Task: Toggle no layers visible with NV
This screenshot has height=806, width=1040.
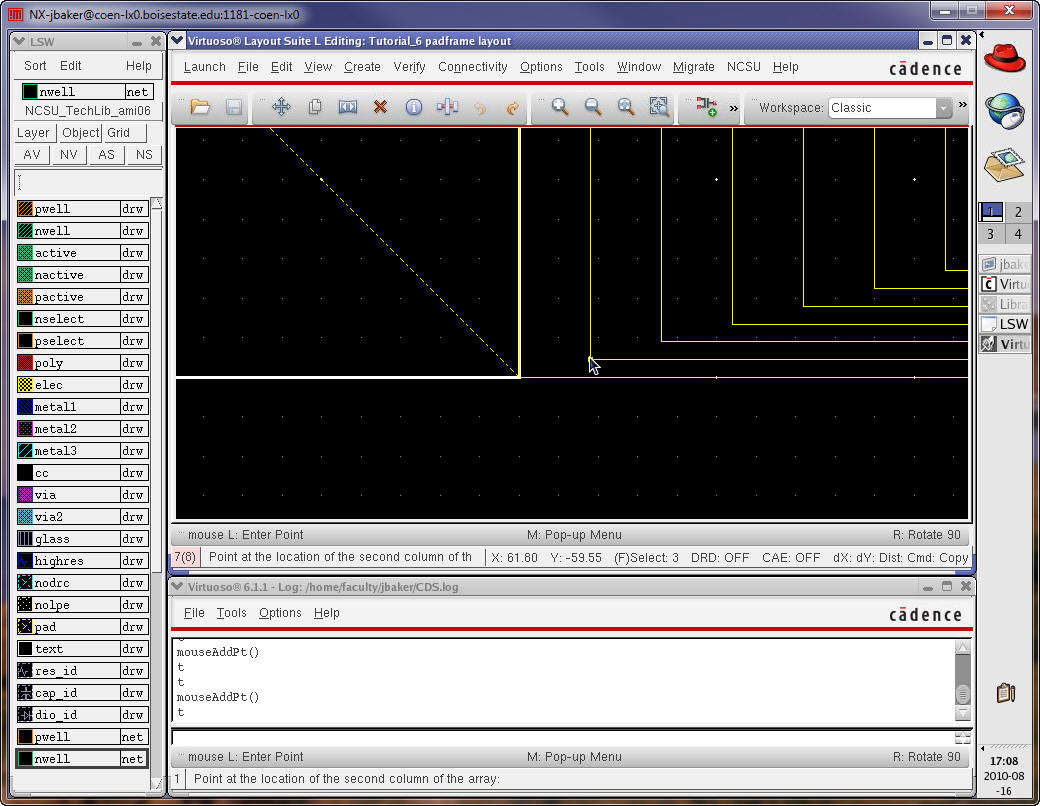Action: (x=69, y=155)
